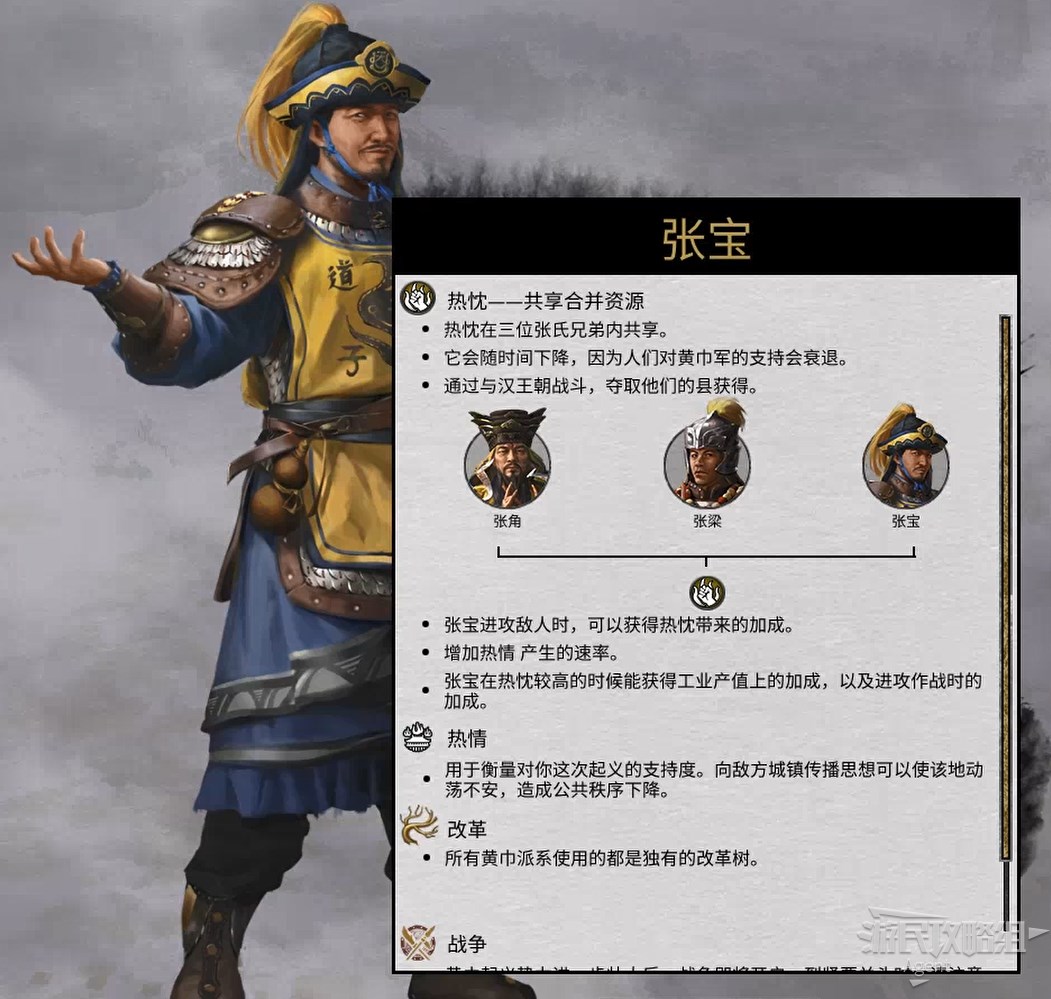Click the 战争 war shield icon
Image resolution: width=1051 pixels, height=999 pixels.
[x=418, y=941]
